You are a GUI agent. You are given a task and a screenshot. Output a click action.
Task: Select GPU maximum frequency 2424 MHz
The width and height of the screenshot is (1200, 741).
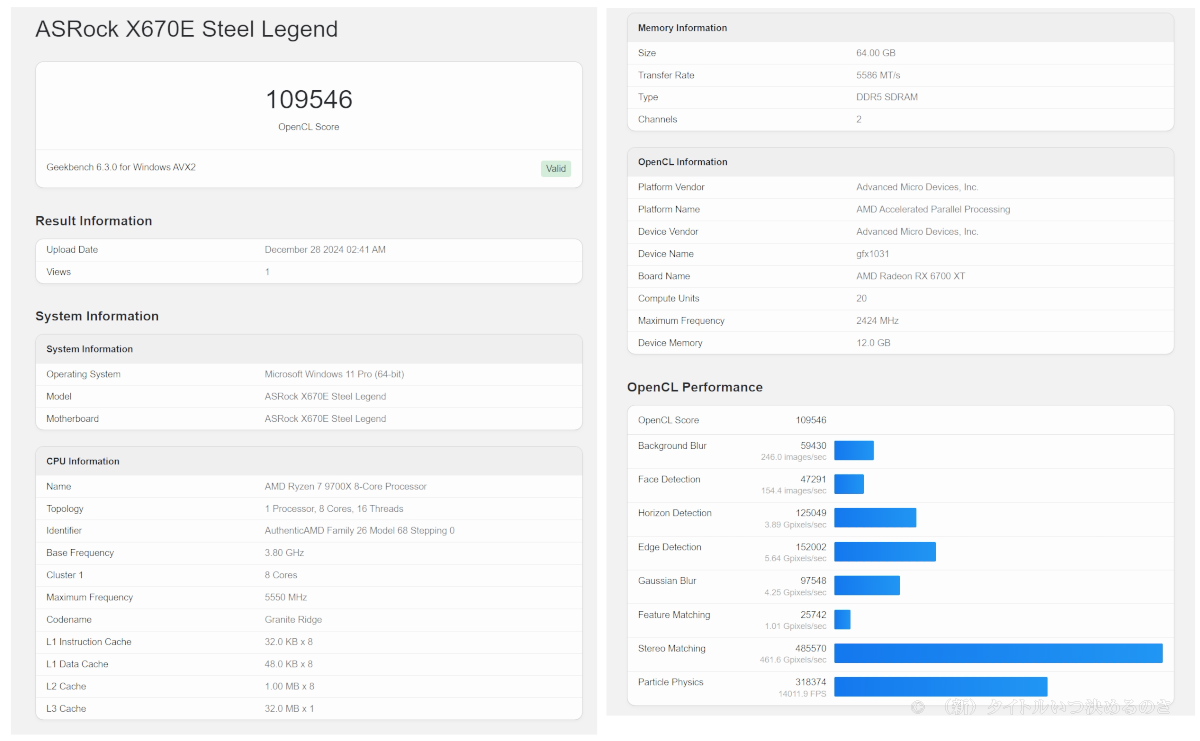coord(877,320)
